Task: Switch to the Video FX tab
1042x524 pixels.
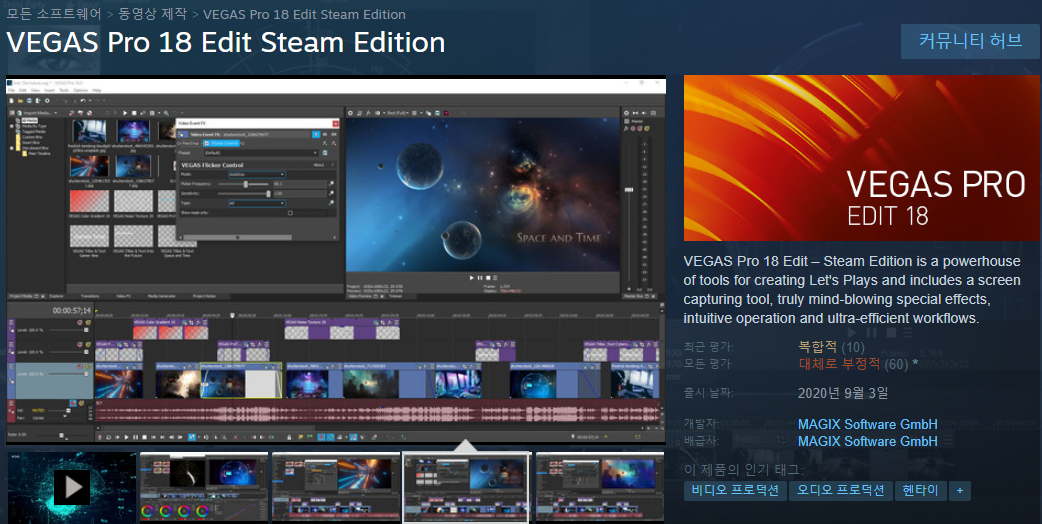Action: tap(124, 296)
